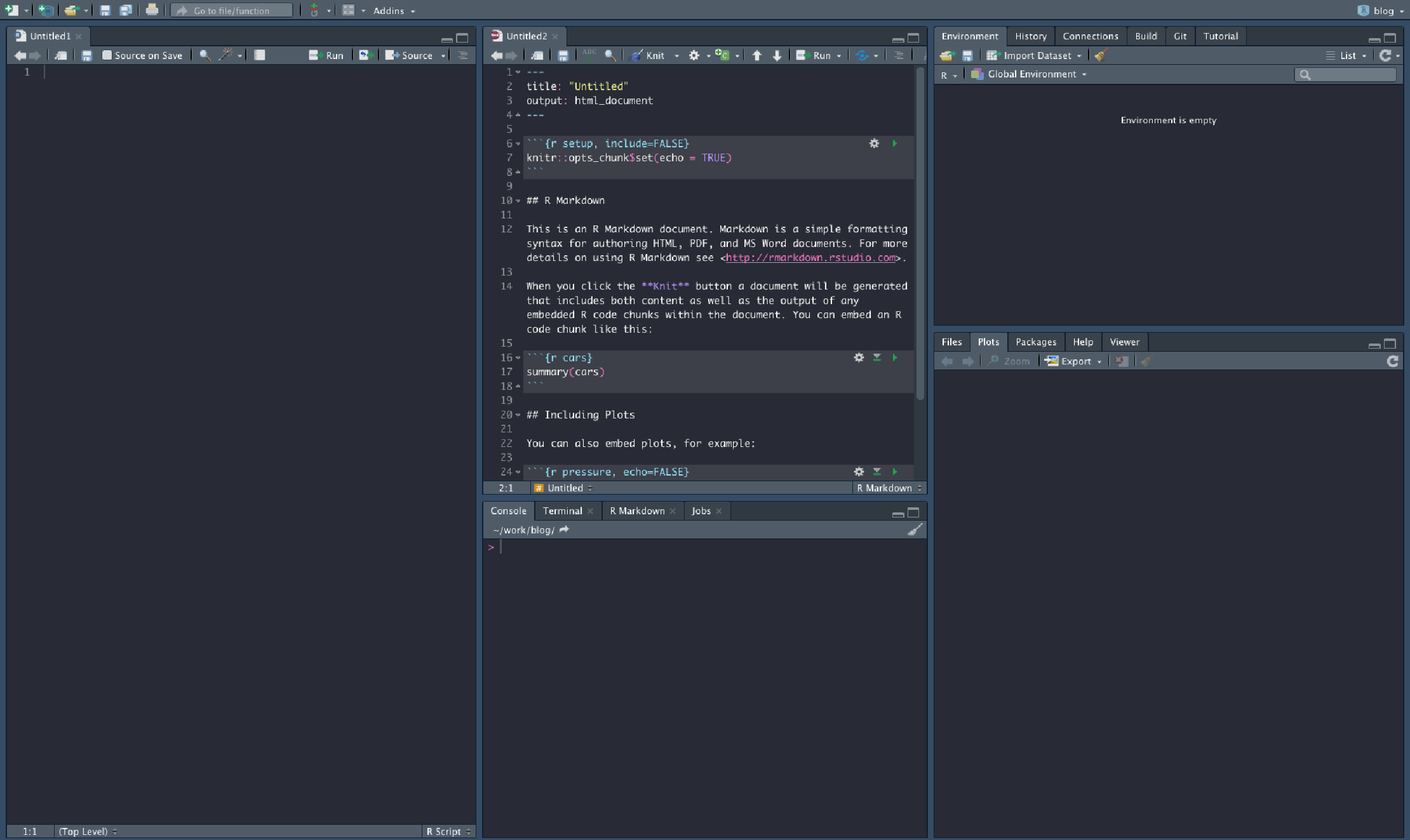Toggle the document outline pane
The image size is (1410, 840).
point(898,55)
